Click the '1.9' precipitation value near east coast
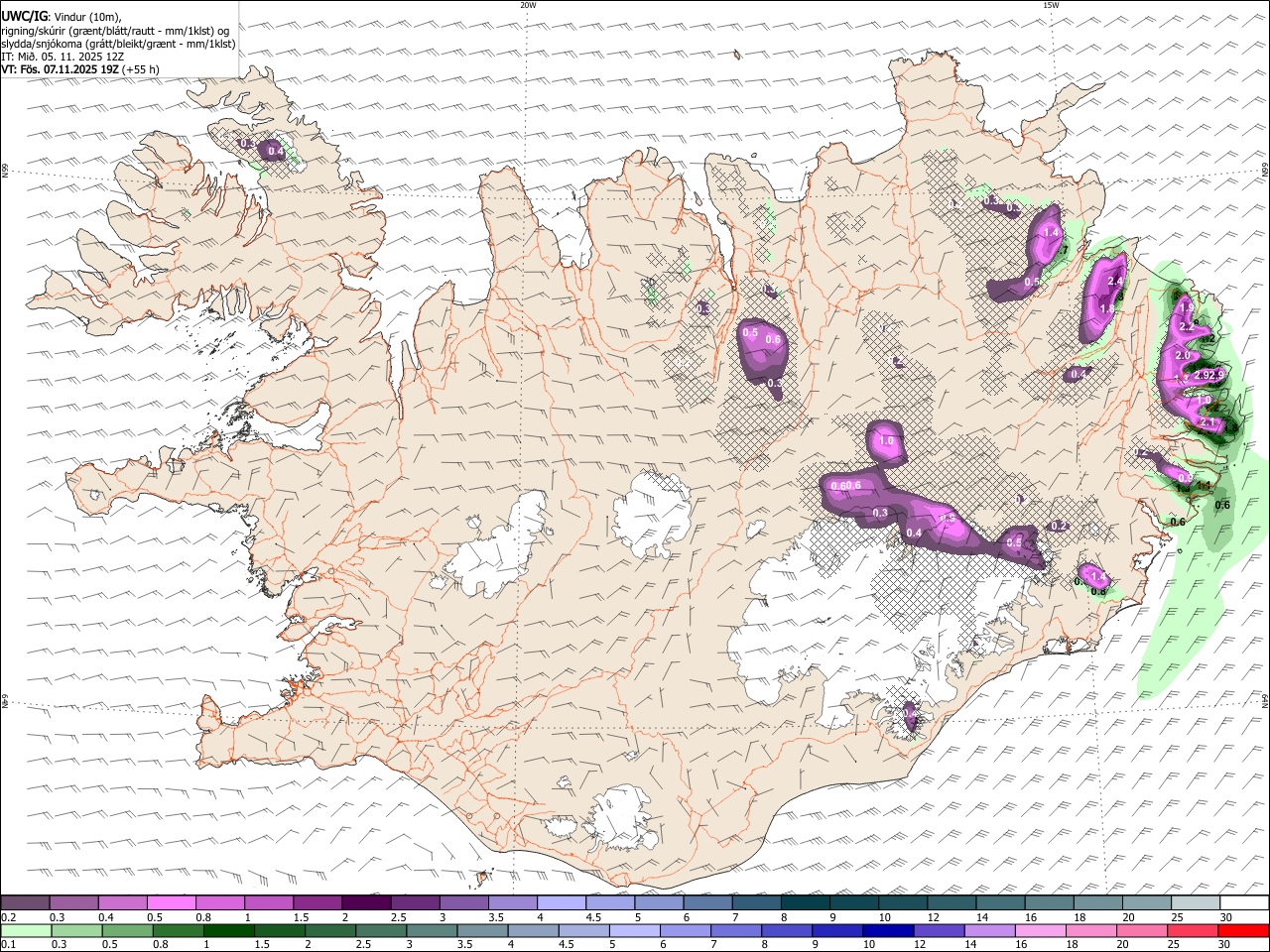1270x952 pixels. coord(1187,308)
